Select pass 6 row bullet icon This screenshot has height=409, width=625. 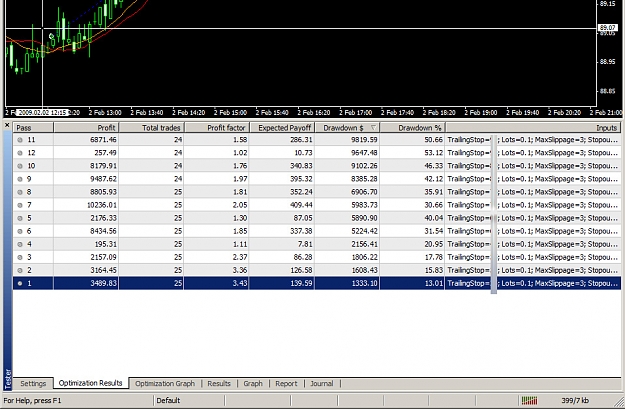pyautogui.click(x=20, y=231)
